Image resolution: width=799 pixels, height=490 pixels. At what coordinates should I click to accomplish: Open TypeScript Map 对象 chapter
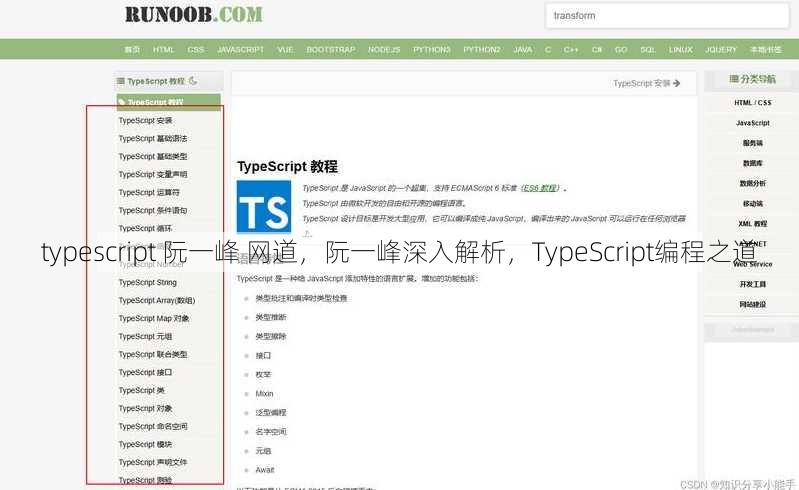[x=153, y=318]
